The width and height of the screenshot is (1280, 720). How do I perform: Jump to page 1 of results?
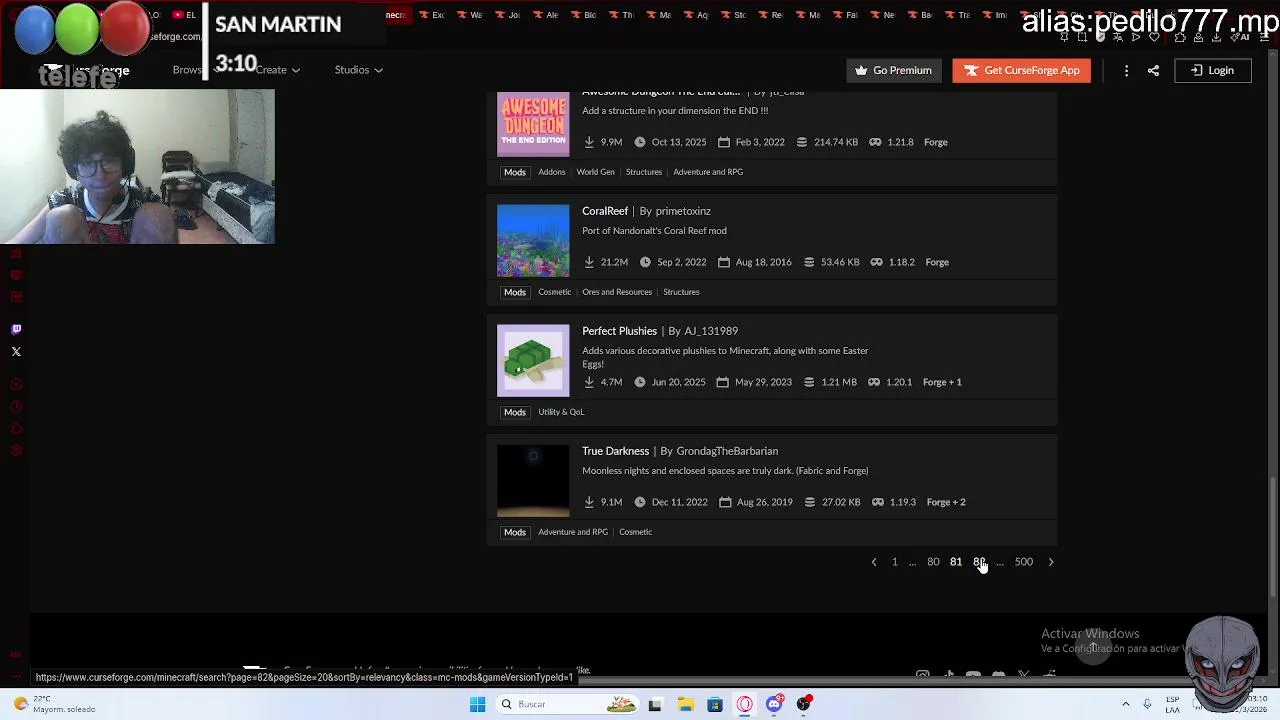click(x=895, y=562)
